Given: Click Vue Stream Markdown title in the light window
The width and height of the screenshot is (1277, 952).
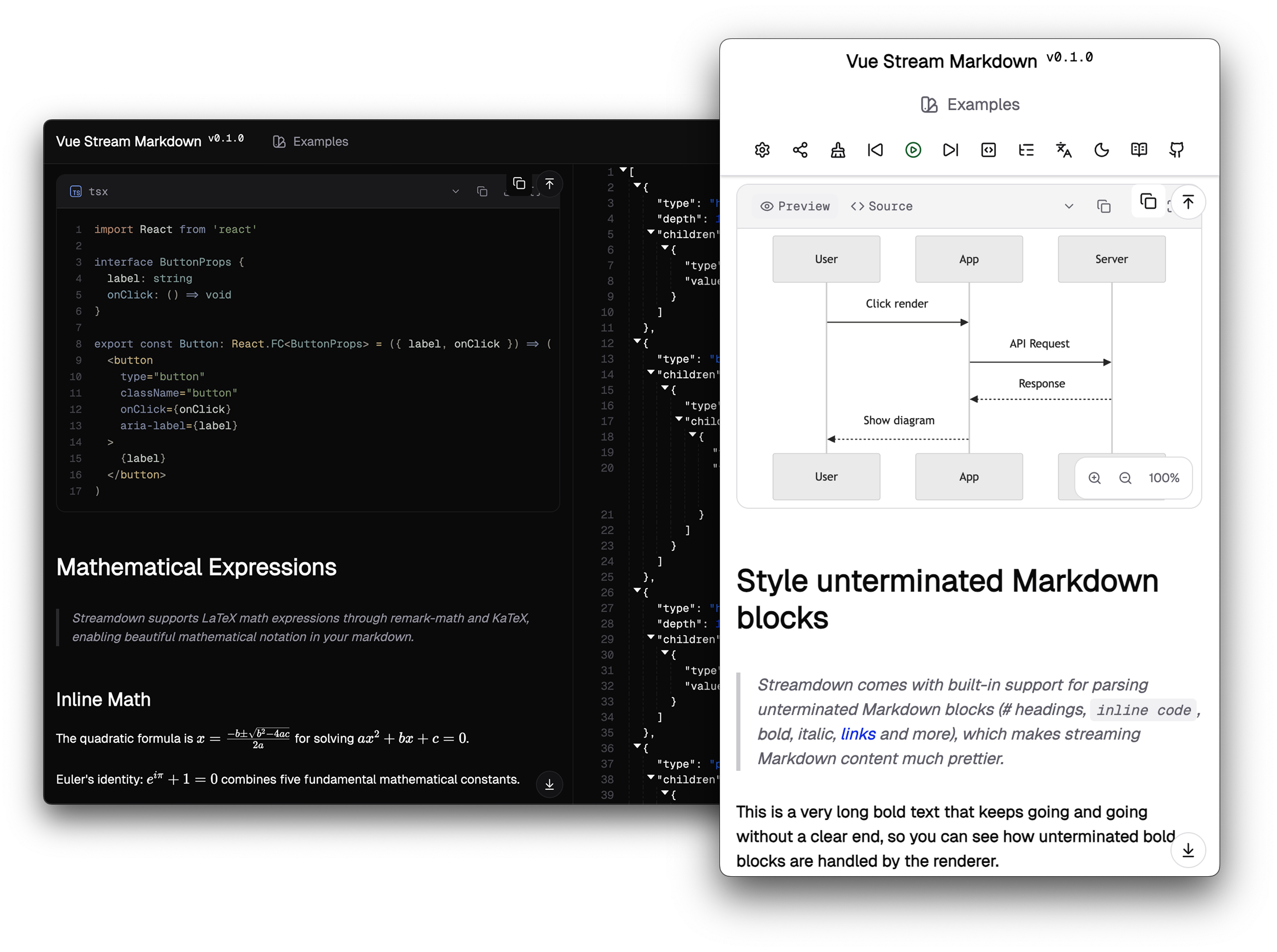Looking at the screenshot, I should pos(942,61).
